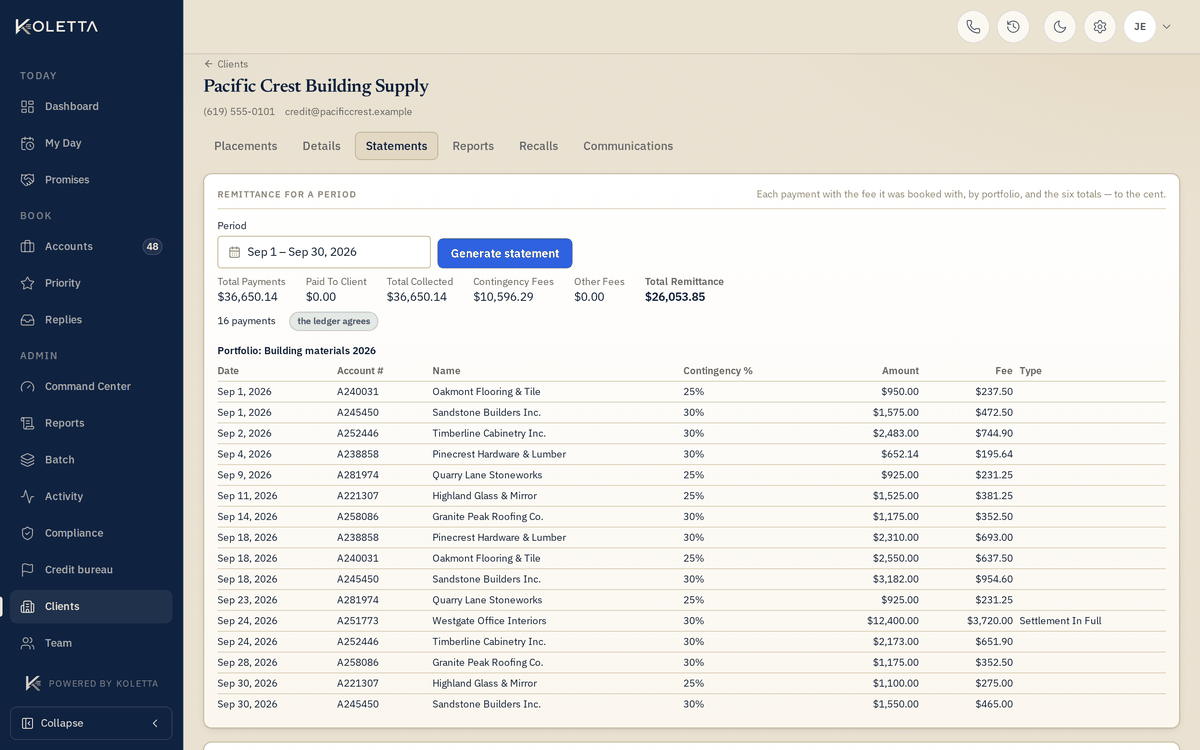The width and height of the screenshot is (1200, 750).
Task: Go back to Clients list
Action: tap(226, 64)
